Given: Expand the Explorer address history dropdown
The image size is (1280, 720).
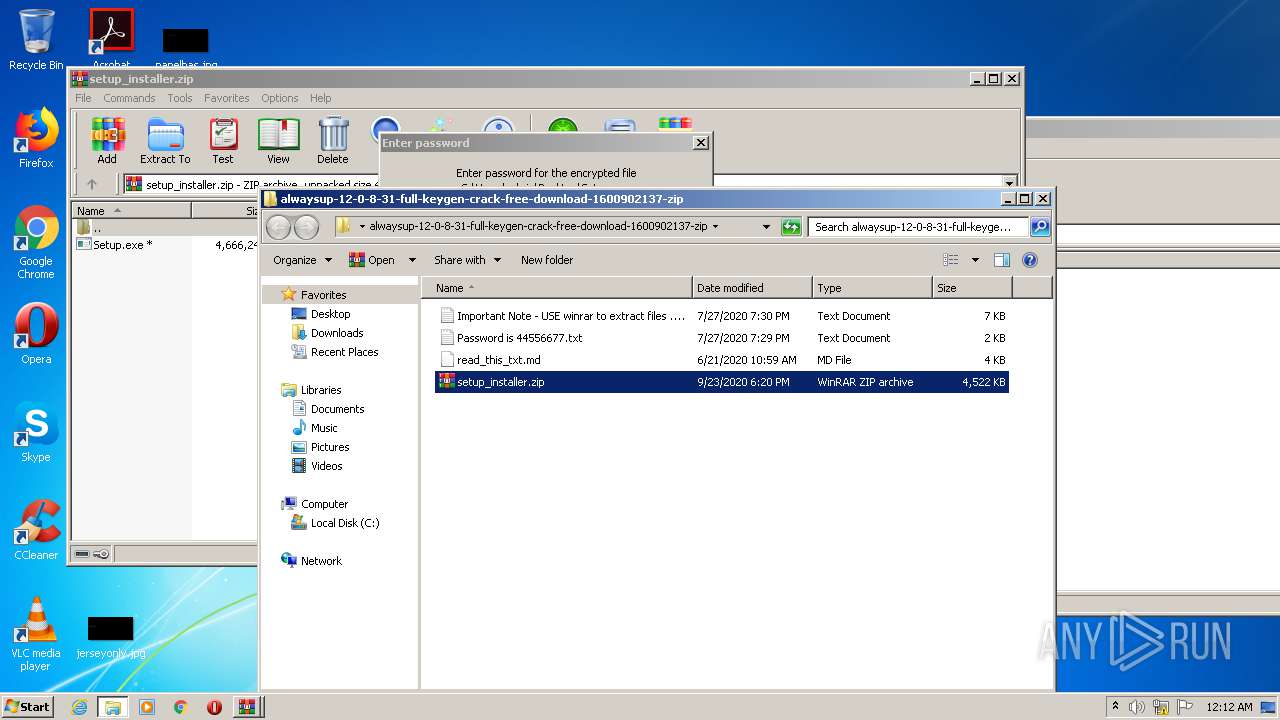Looking at the screenshot, I should tap(766, 227).
